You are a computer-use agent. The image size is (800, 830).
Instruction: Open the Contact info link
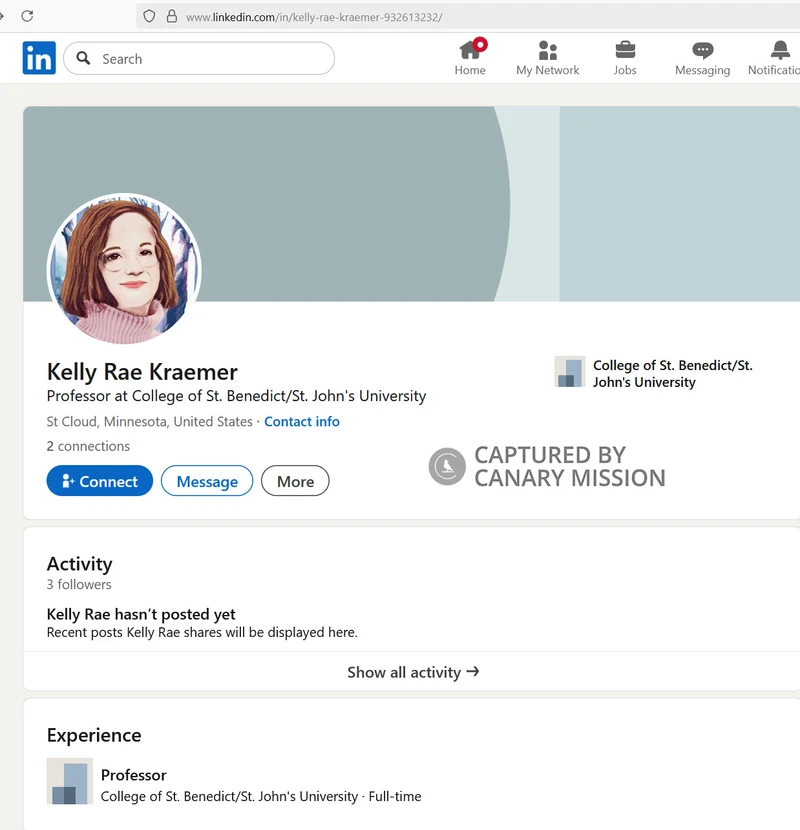pos(302,421)
